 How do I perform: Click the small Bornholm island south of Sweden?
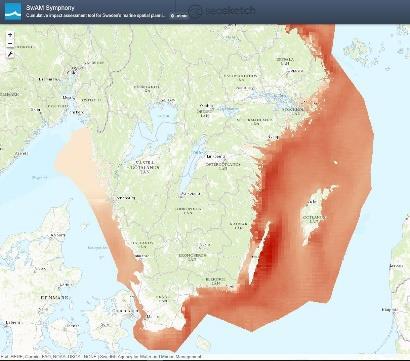[x=202, y=343]
